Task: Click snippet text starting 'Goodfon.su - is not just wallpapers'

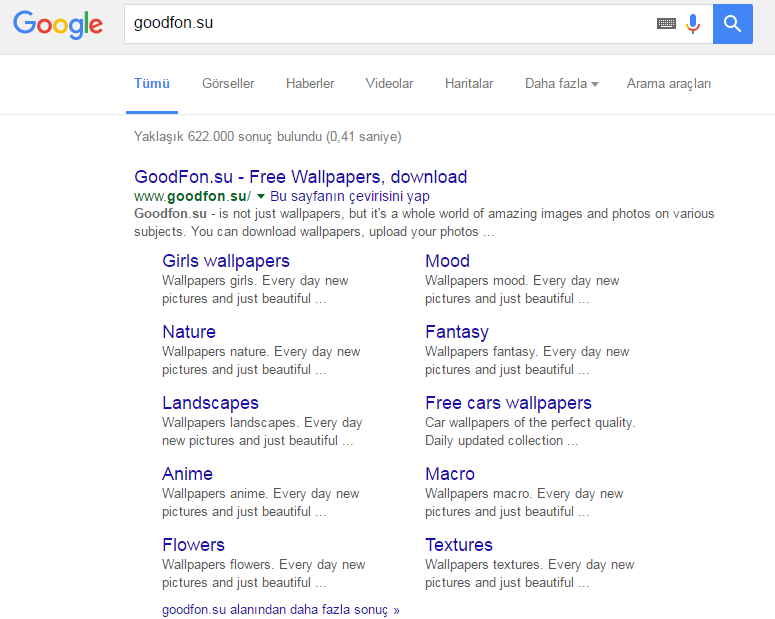Action: (x=424, y=222)
